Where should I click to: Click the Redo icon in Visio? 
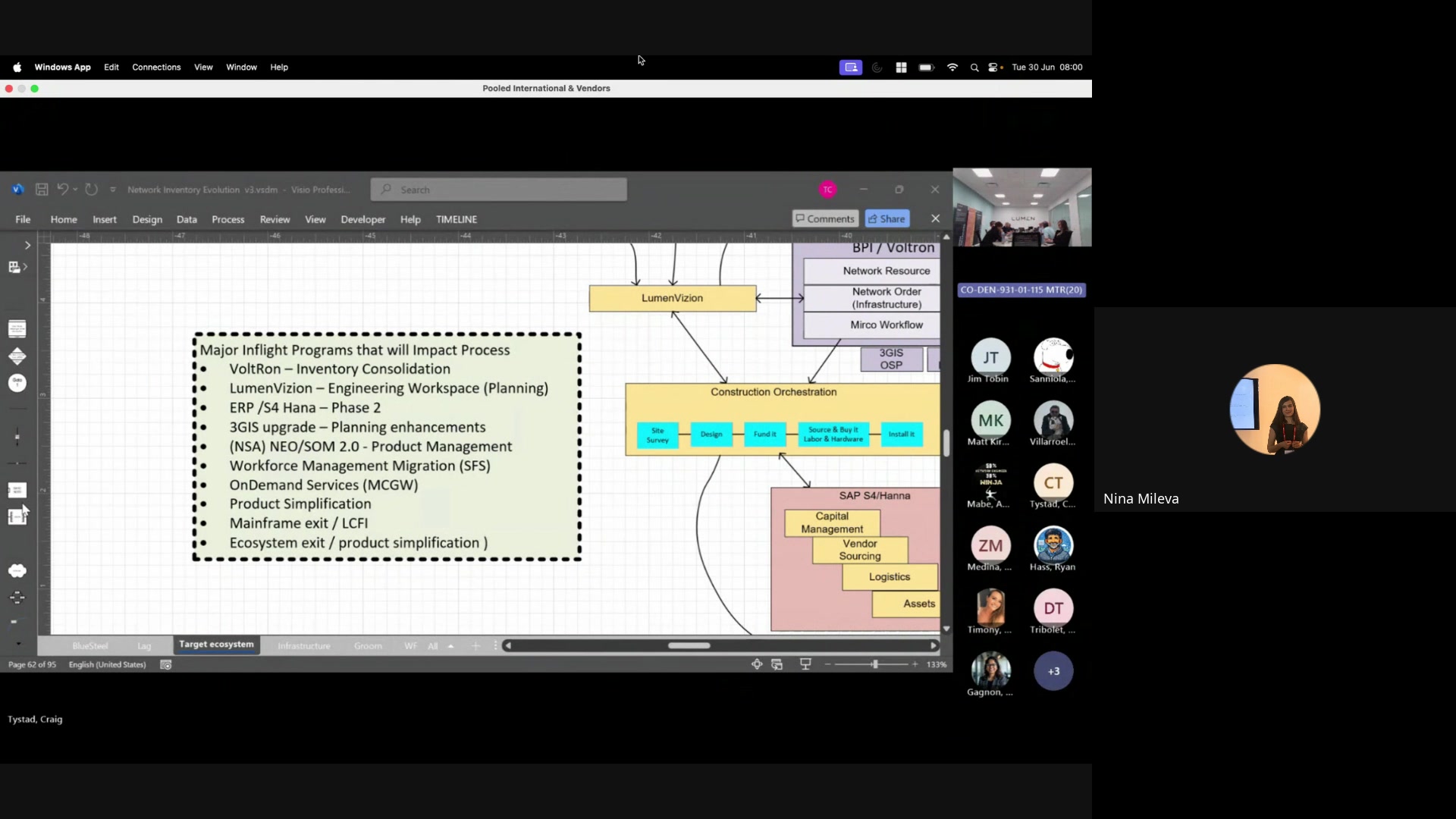(x=91, y=189)
